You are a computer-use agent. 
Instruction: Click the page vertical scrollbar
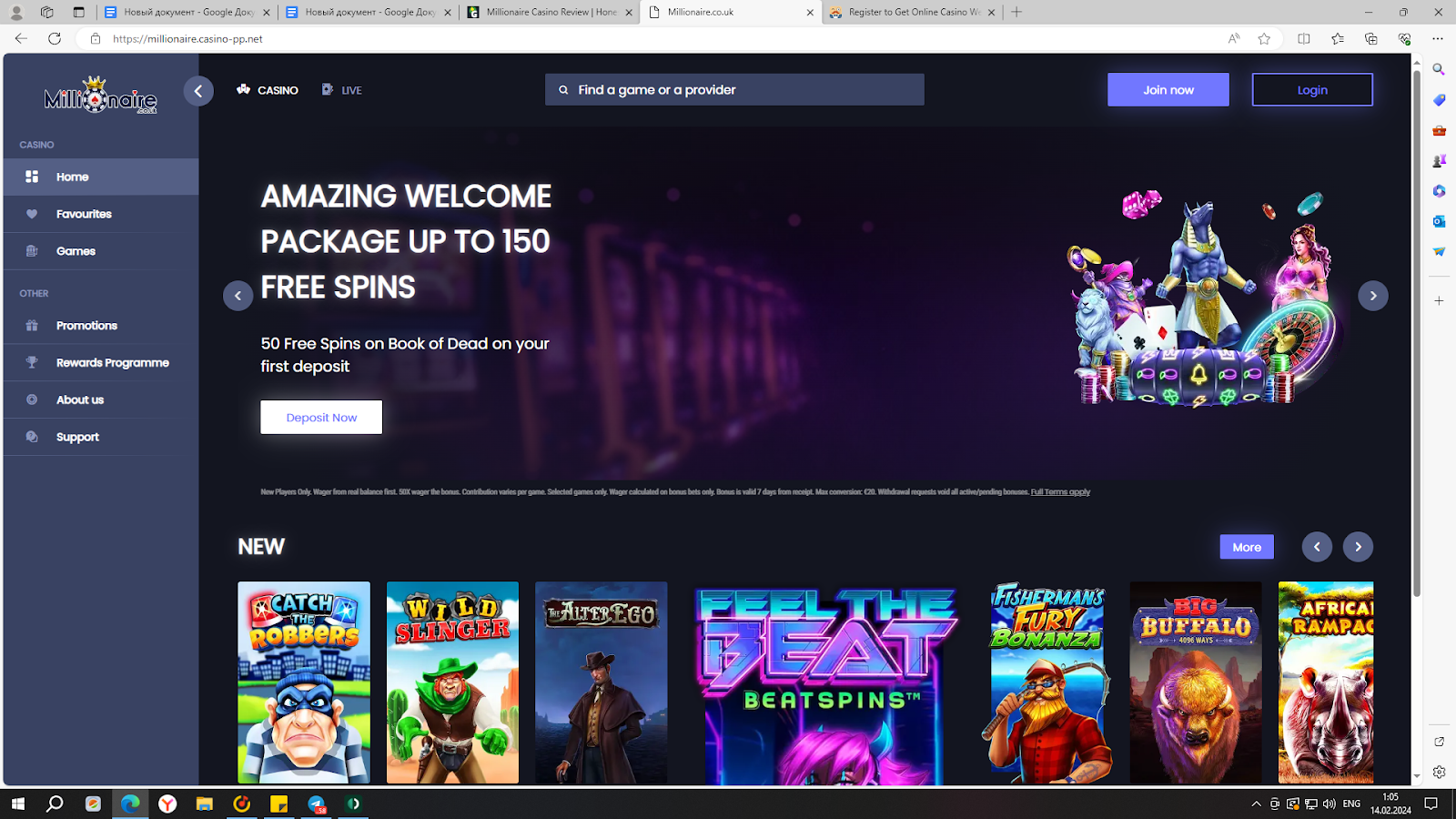tap(1417, 334)
